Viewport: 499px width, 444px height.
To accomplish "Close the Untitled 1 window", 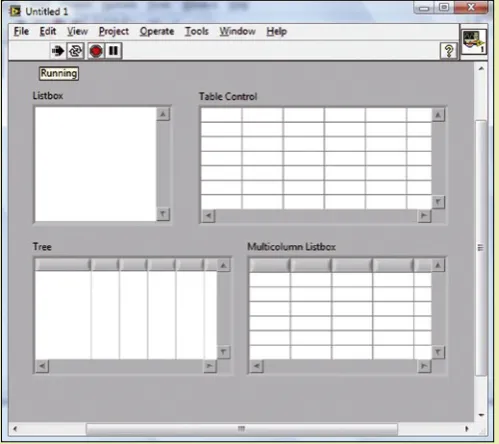I will pos(471,7).
